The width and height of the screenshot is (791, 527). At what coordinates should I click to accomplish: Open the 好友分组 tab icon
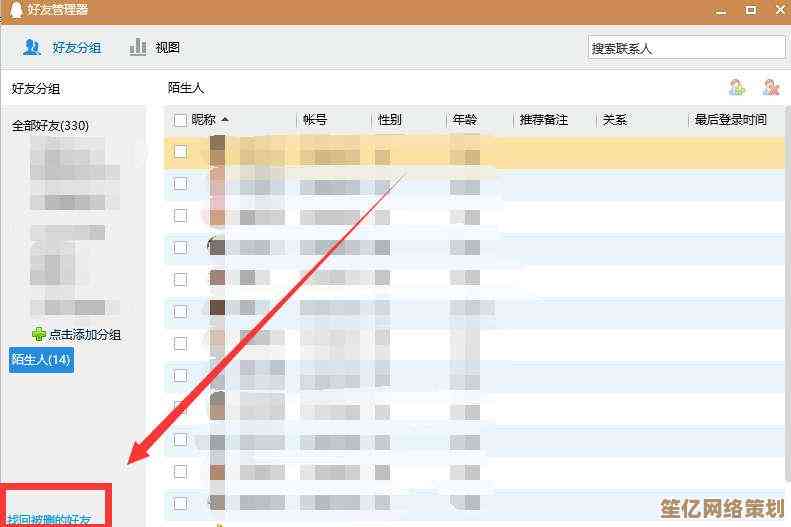[x=32, y=47]
